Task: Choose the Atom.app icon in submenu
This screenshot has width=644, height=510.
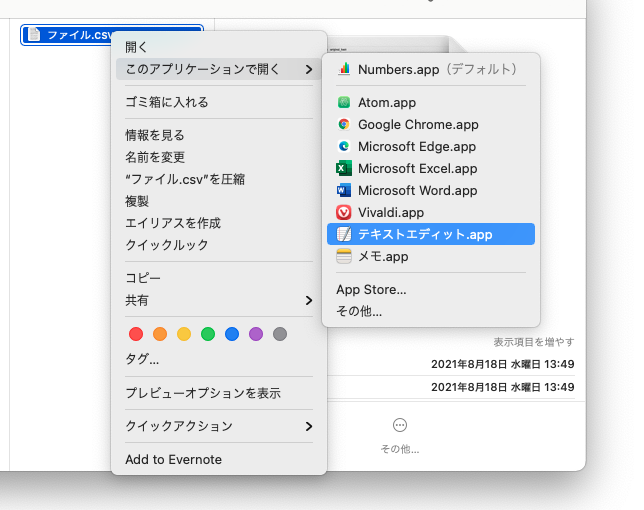Action: click(344, 103)
